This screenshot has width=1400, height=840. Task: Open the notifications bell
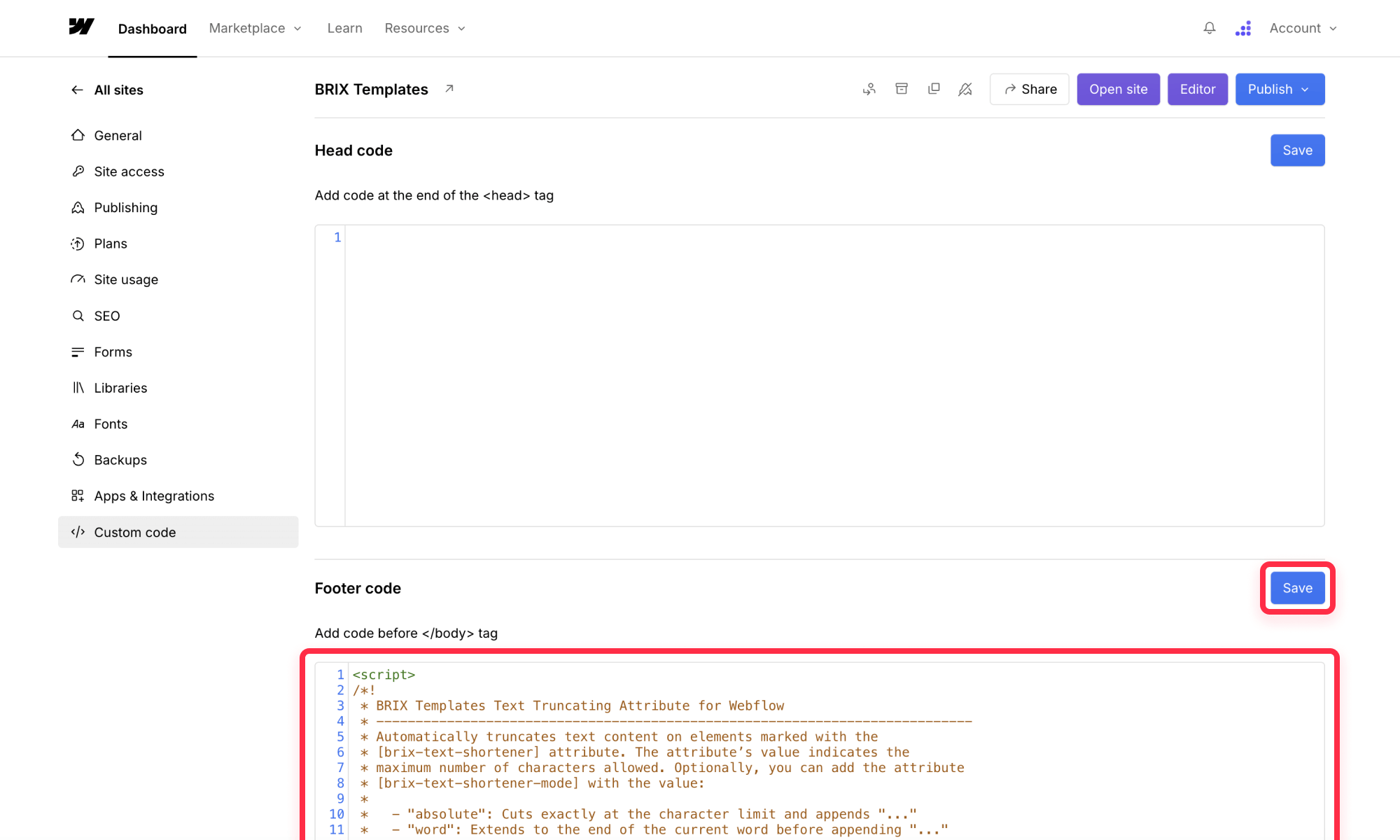tap(1210, 28)
